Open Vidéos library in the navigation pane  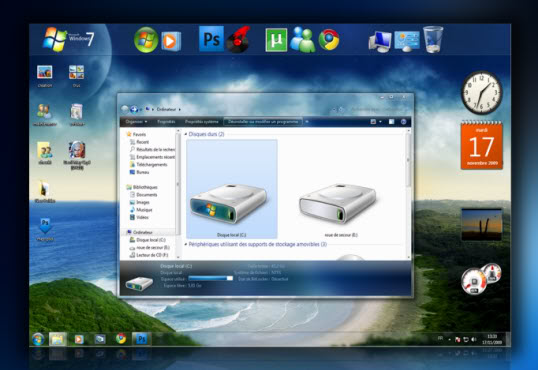(139, 217)
